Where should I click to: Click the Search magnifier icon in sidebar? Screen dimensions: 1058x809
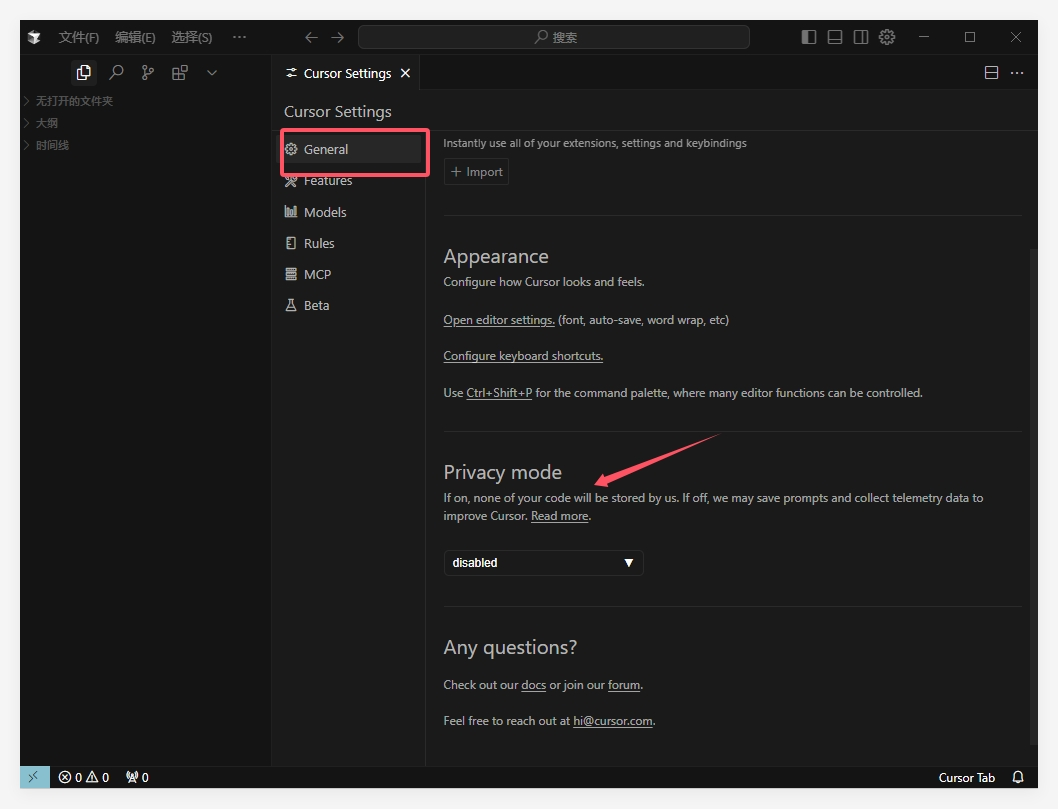click(116, 73)
